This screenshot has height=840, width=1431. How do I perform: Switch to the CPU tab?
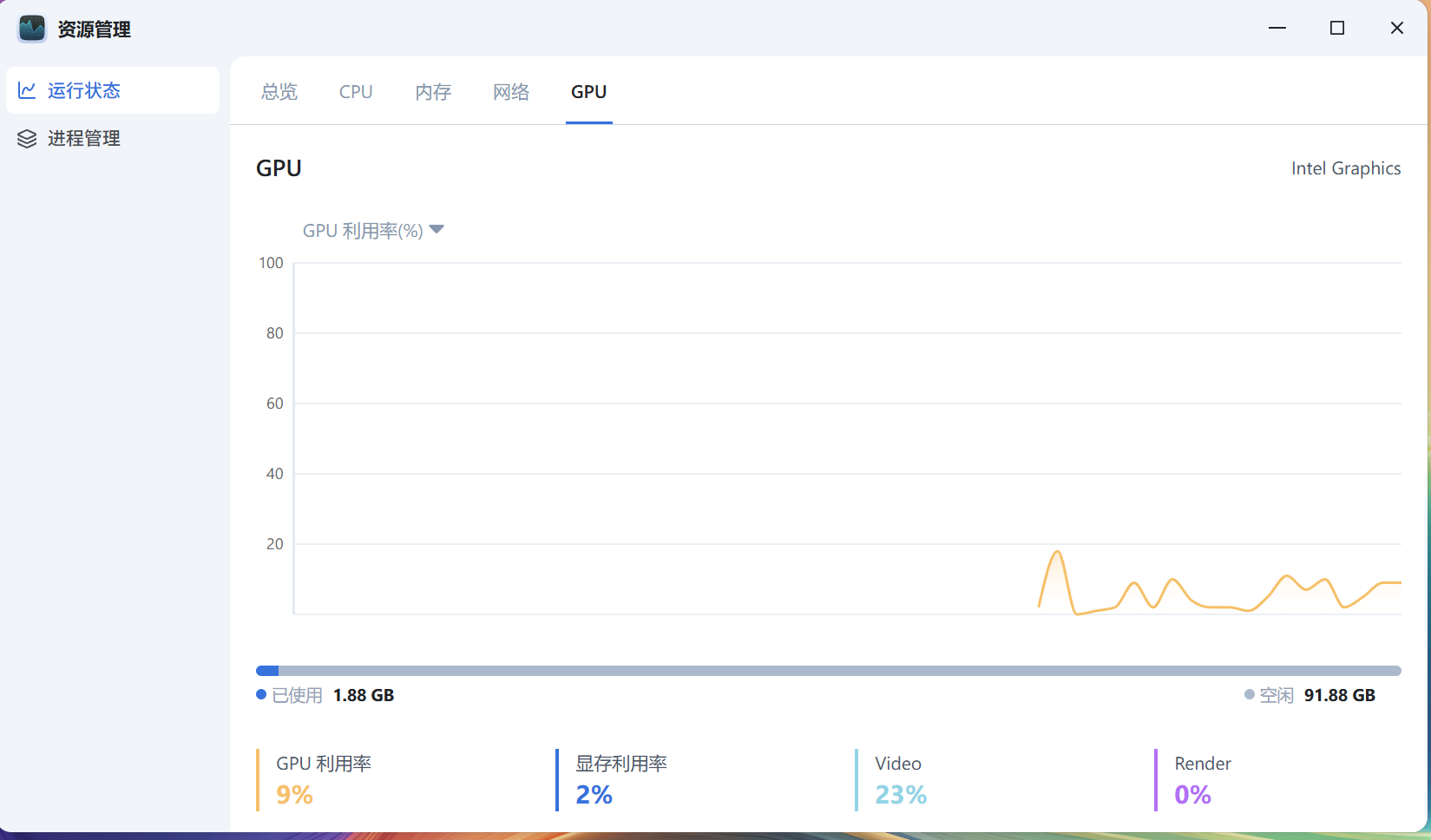pos(356,92)
